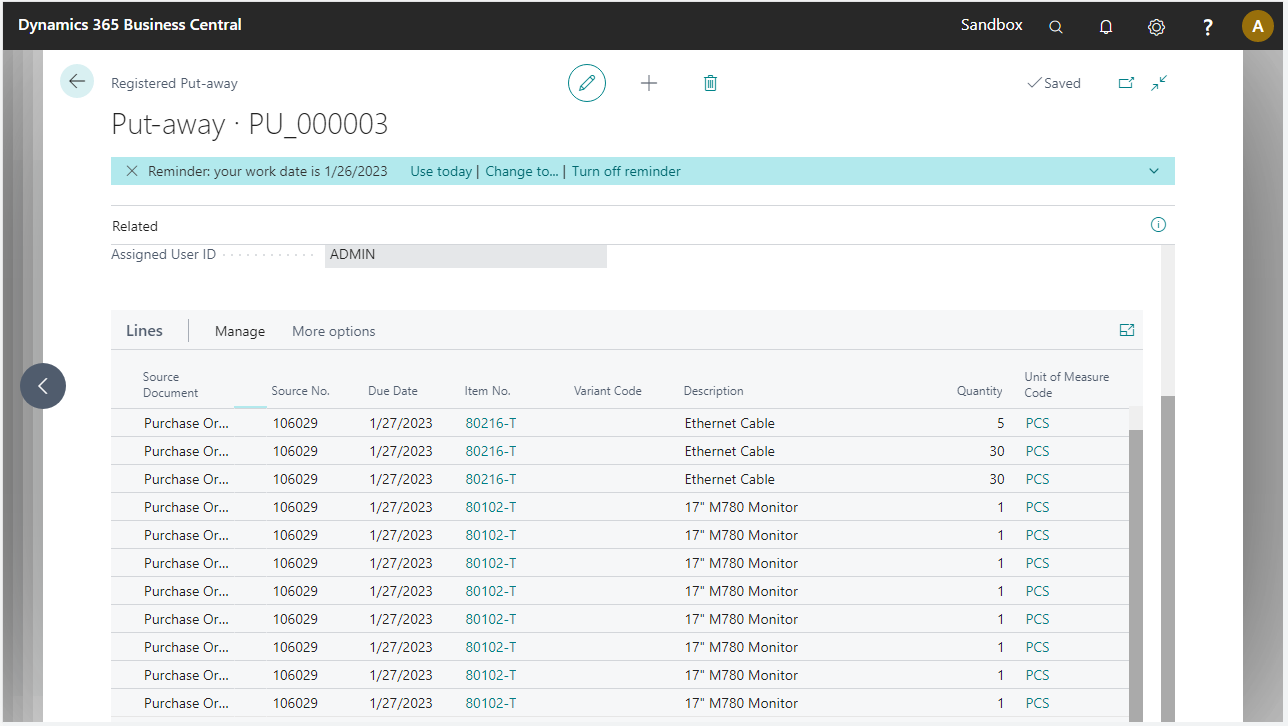Maximize the Lines part icon
Screen dimensions: 1288x726
[x=1127, y=330]
